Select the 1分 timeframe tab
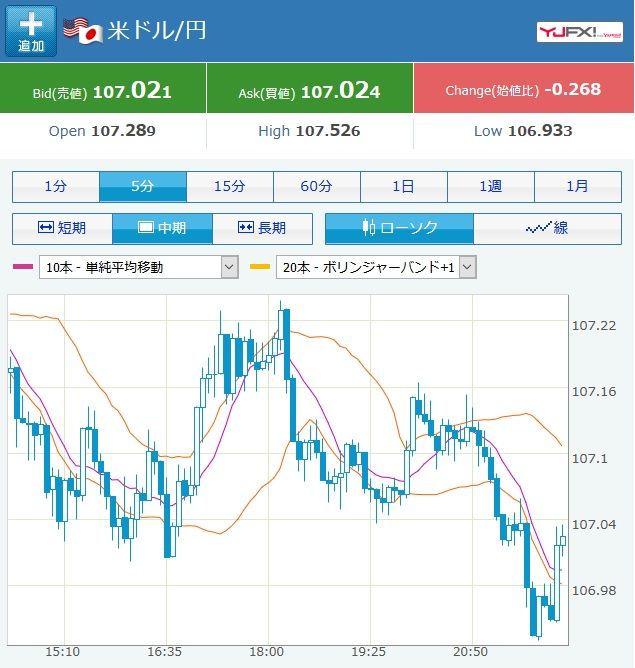The image size is (635, 668). (x=56, y=187)
